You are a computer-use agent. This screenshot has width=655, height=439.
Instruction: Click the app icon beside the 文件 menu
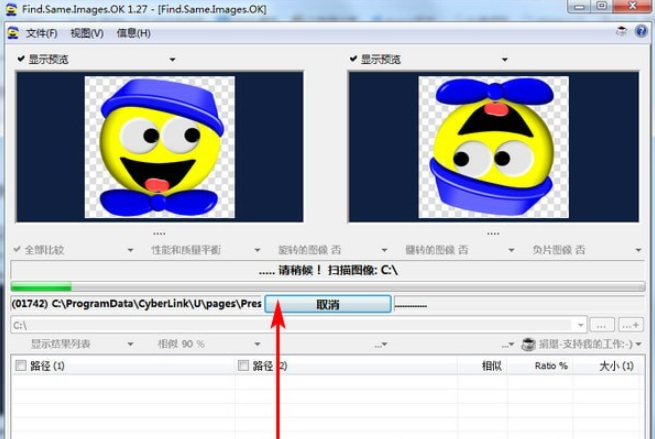[13, 33]
